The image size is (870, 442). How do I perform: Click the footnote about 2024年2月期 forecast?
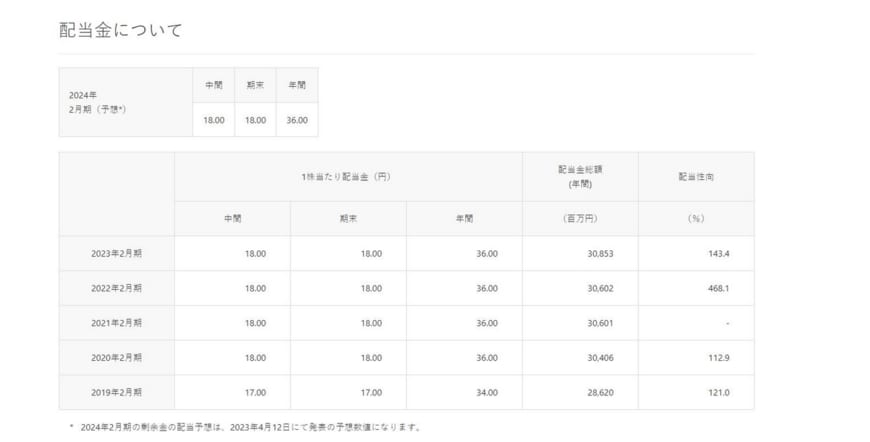pyautogui.click(x=245, y=427)
